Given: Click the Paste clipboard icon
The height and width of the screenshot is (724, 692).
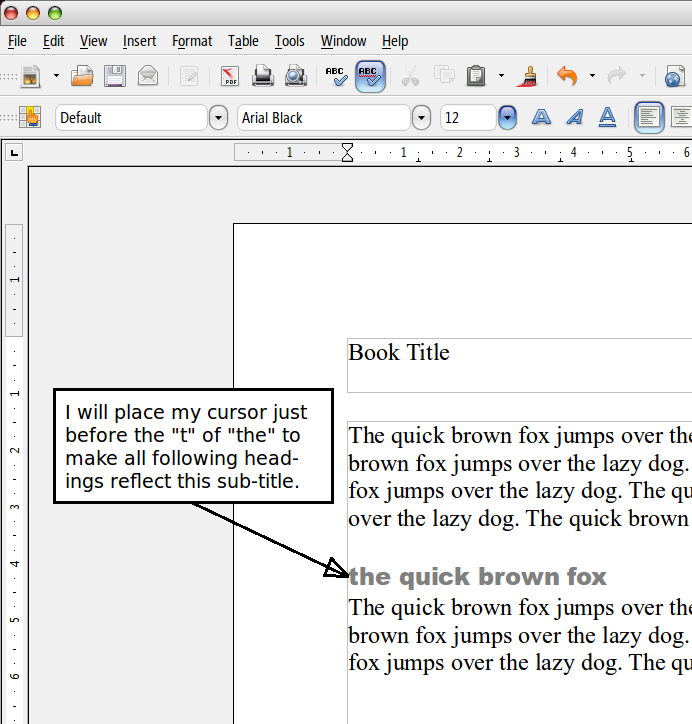Looking at the screenshot, I should tap(477, 76).
